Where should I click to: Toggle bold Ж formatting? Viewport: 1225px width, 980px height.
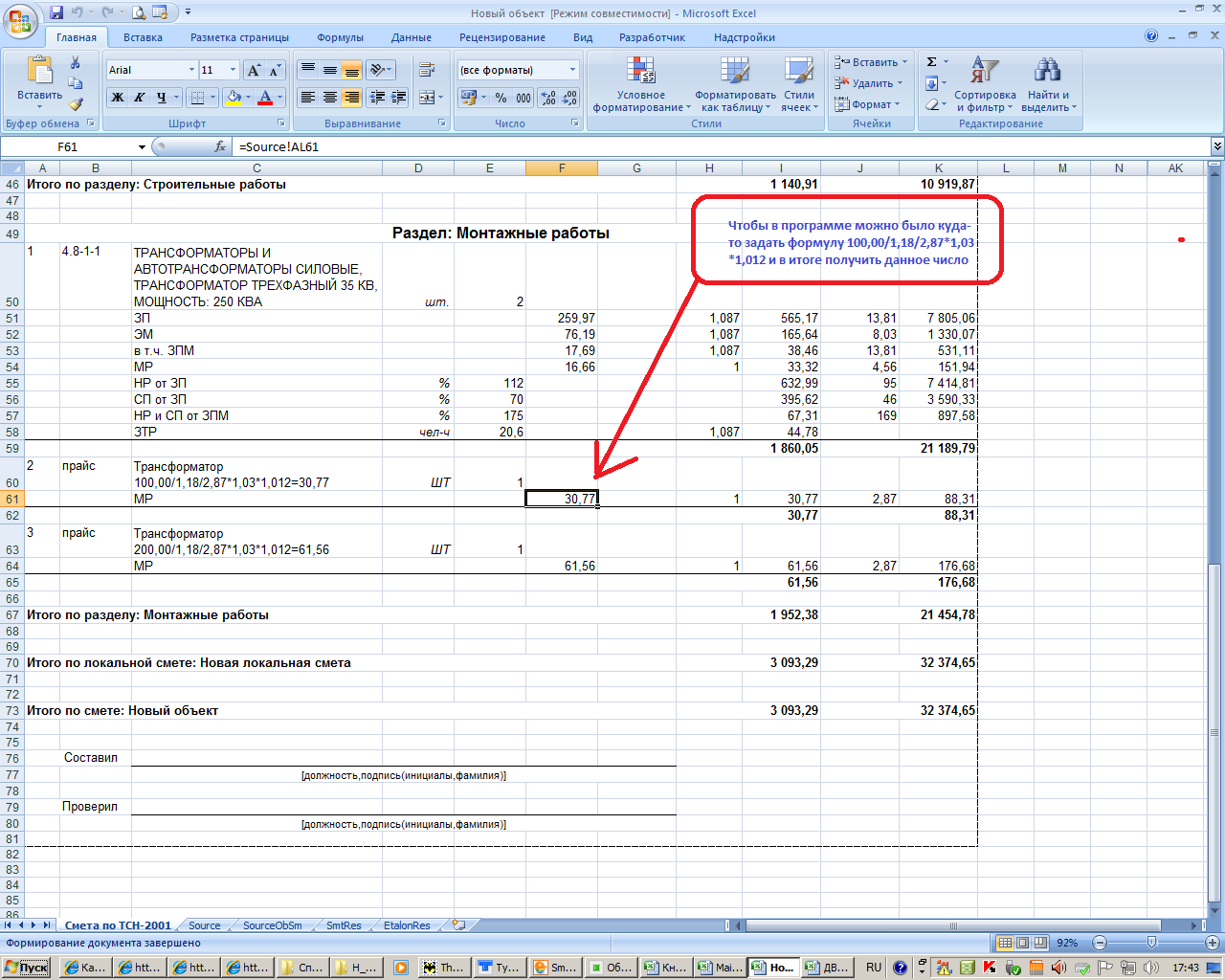pos(118,98)
